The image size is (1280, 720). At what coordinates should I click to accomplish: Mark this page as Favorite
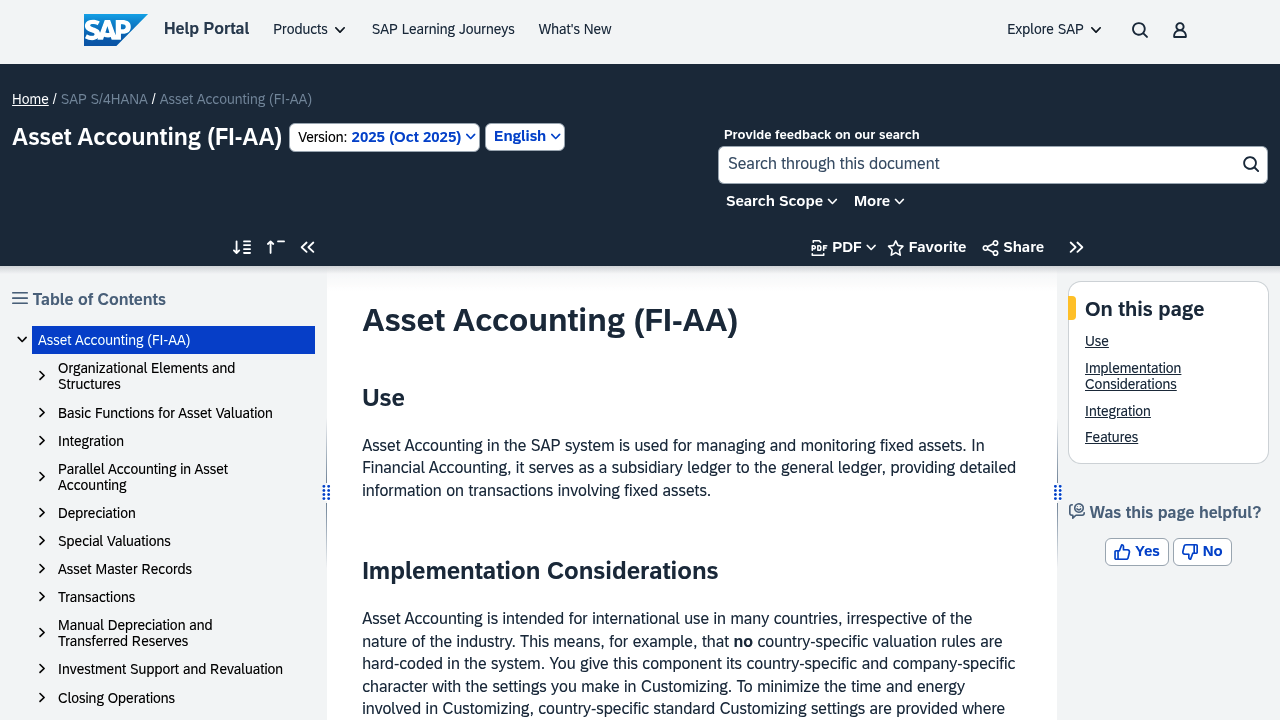[925, 246]
